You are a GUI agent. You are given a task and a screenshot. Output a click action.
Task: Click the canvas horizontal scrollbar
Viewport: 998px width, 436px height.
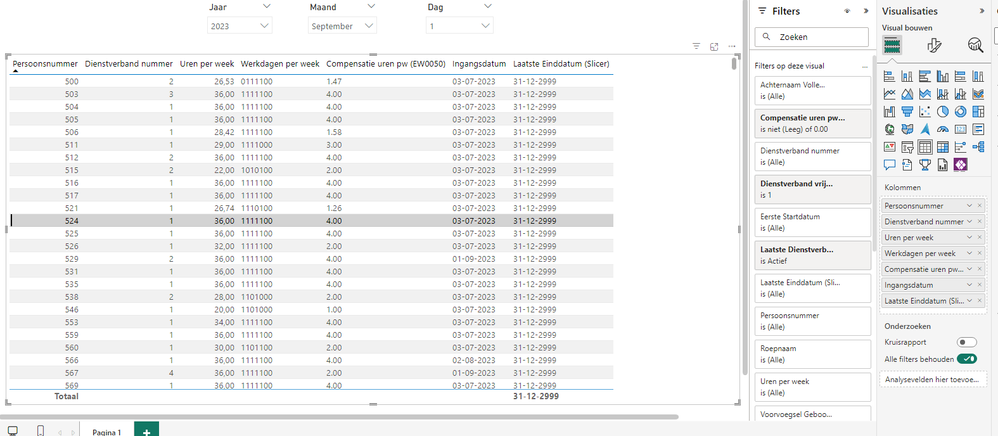coord(341,417)
